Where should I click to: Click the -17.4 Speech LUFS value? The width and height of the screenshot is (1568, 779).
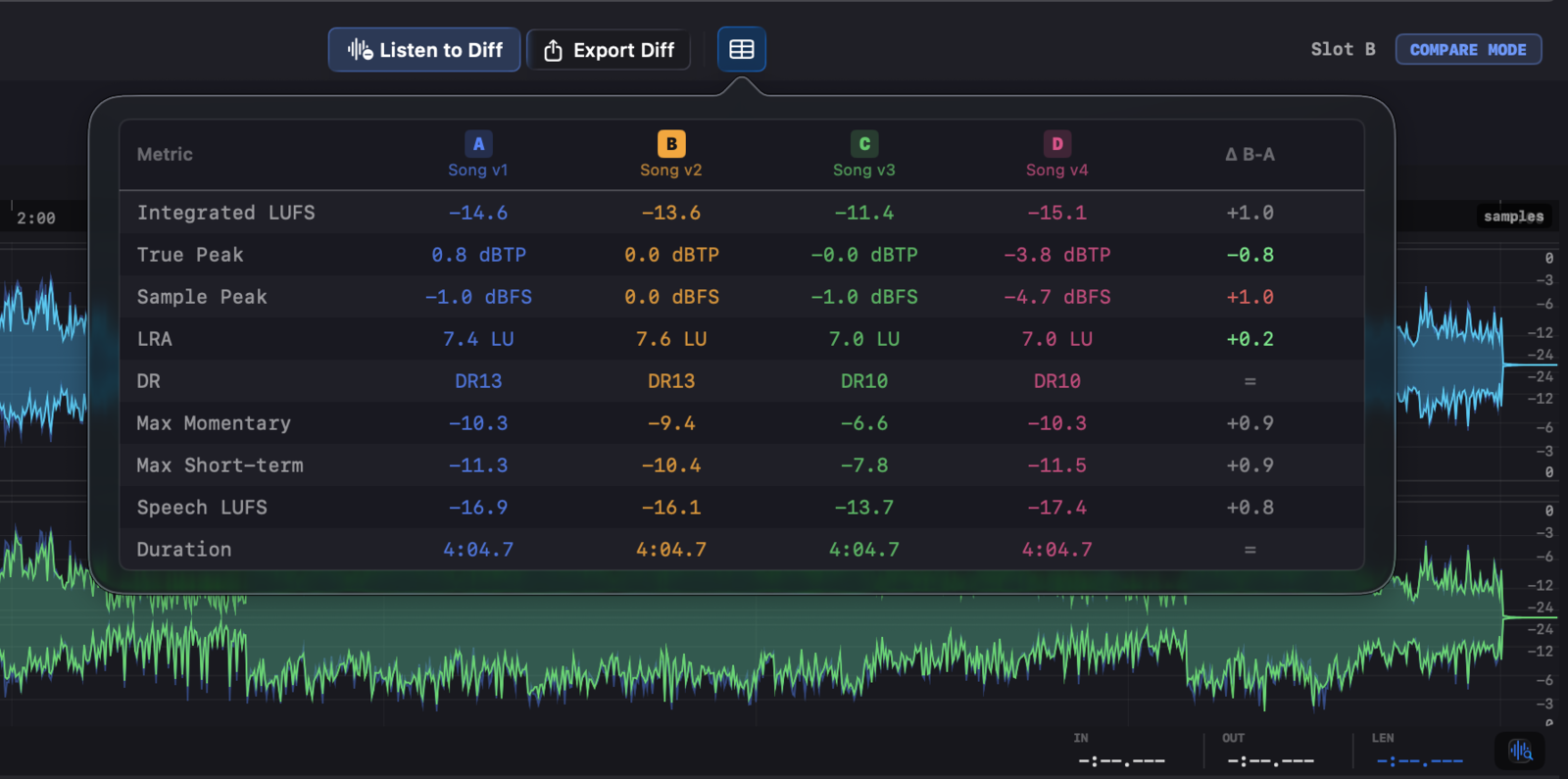click(x=1056, y=508)
